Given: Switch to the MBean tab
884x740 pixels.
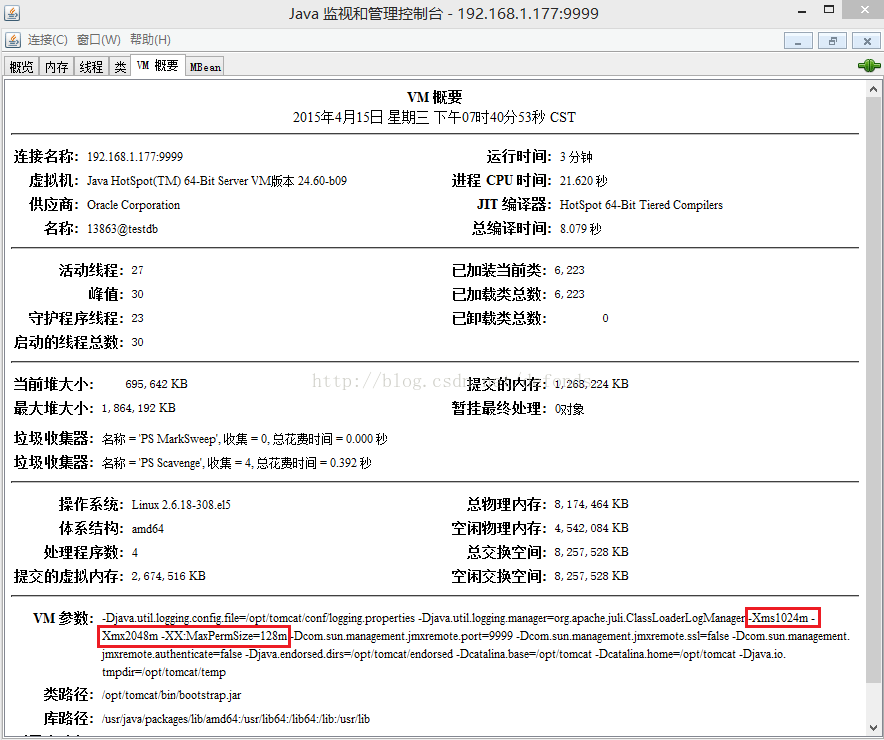Looking at the screenshot, I should 205,67.
